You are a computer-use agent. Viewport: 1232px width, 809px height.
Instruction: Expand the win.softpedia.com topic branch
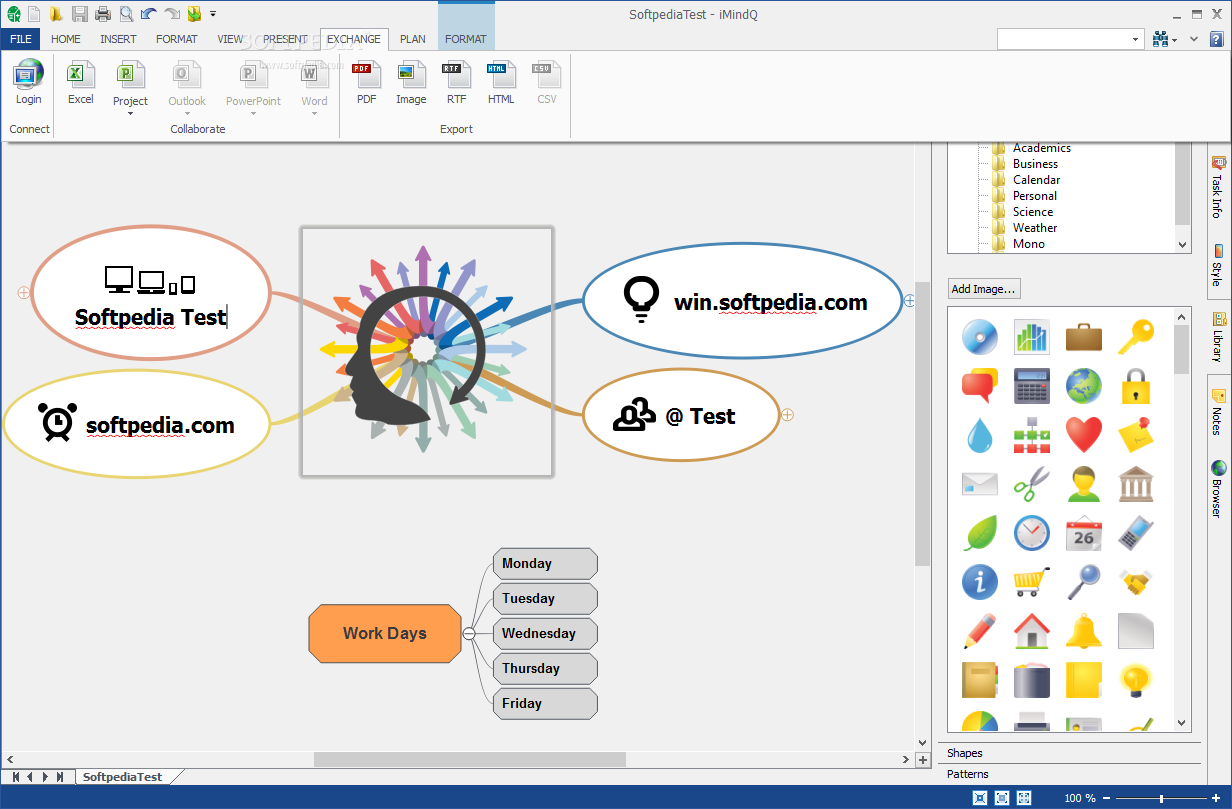tap(910, 300)
